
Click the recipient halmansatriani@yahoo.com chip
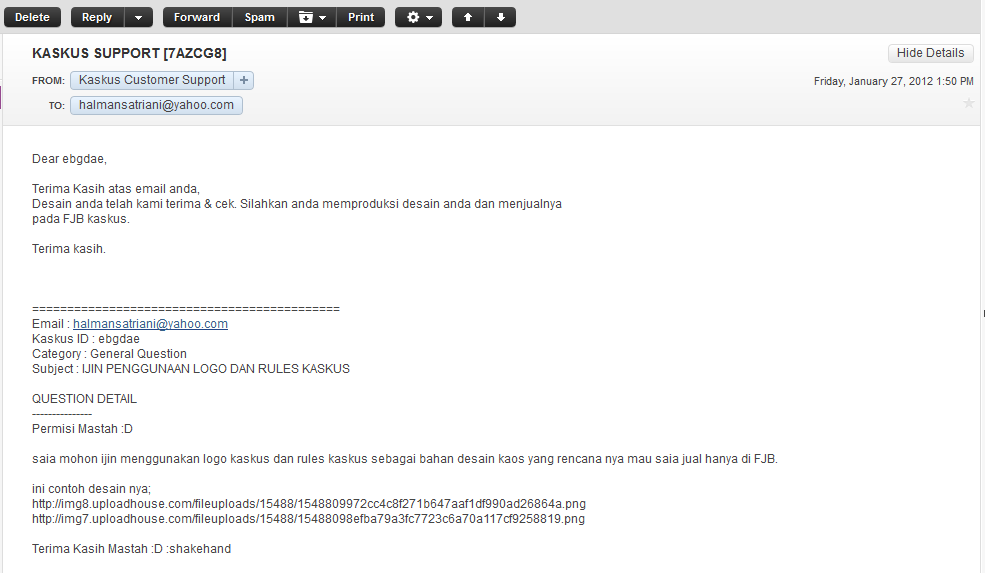(x=156, y=105)
